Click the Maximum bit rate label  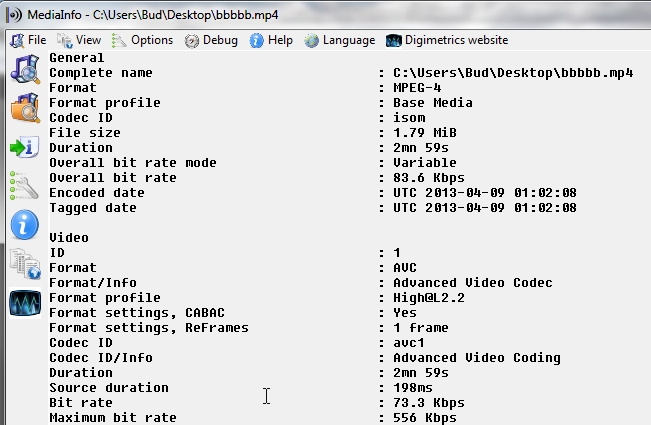click(x=113, y=418)
